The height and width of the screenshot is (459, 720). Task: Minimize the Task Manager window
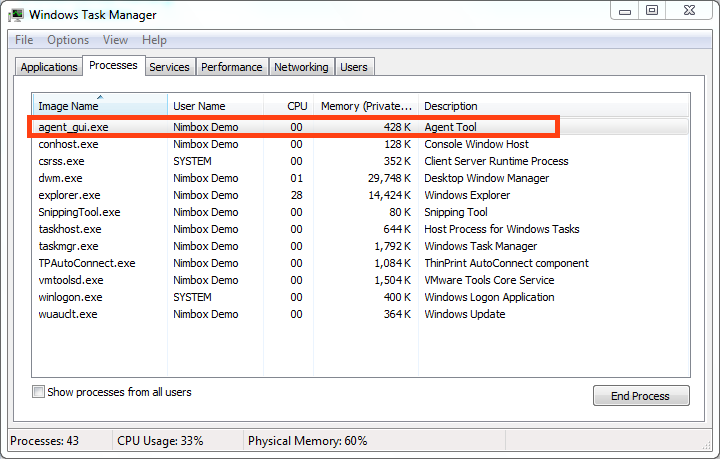tap(624, 11)
